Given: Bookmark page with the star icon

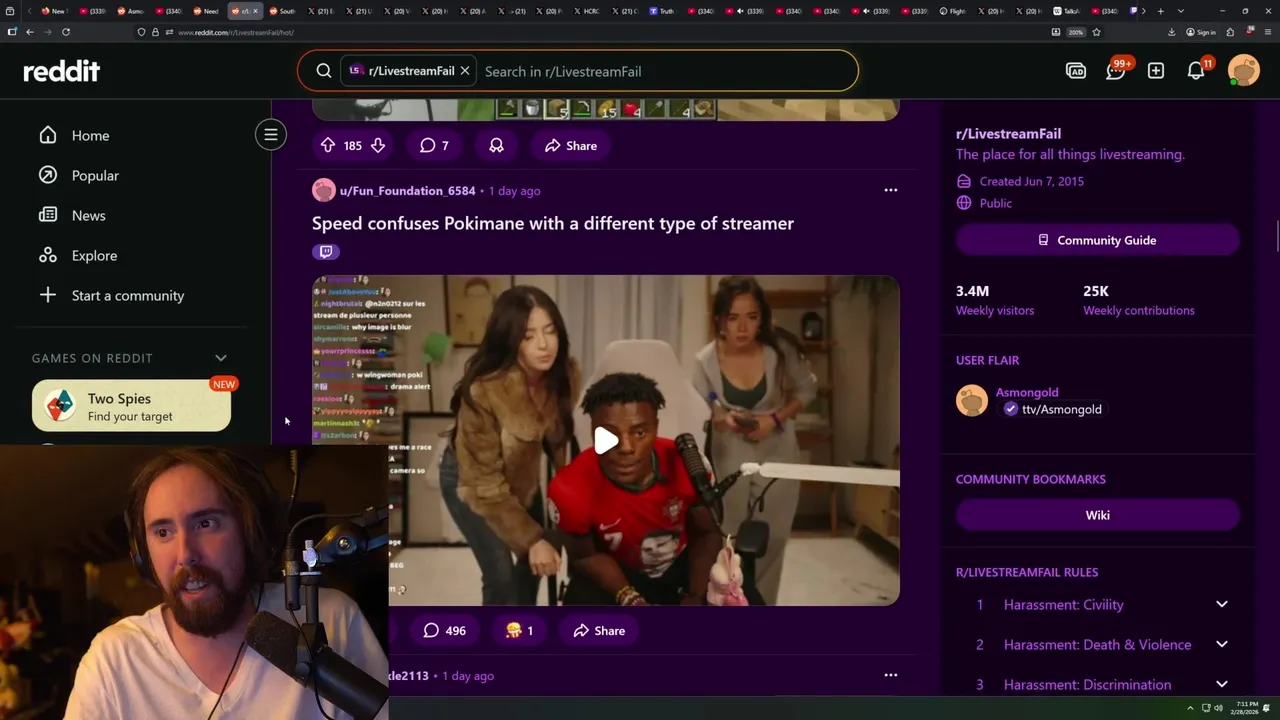Looking at the screenshot, I should click(x=1097, y=32).
